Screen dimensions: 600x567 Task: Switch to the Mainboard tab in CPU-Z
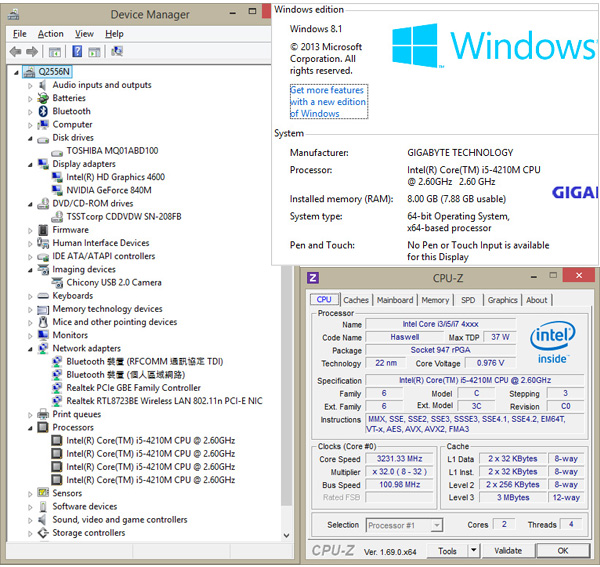pyautogui.click(x=395, y=300)
